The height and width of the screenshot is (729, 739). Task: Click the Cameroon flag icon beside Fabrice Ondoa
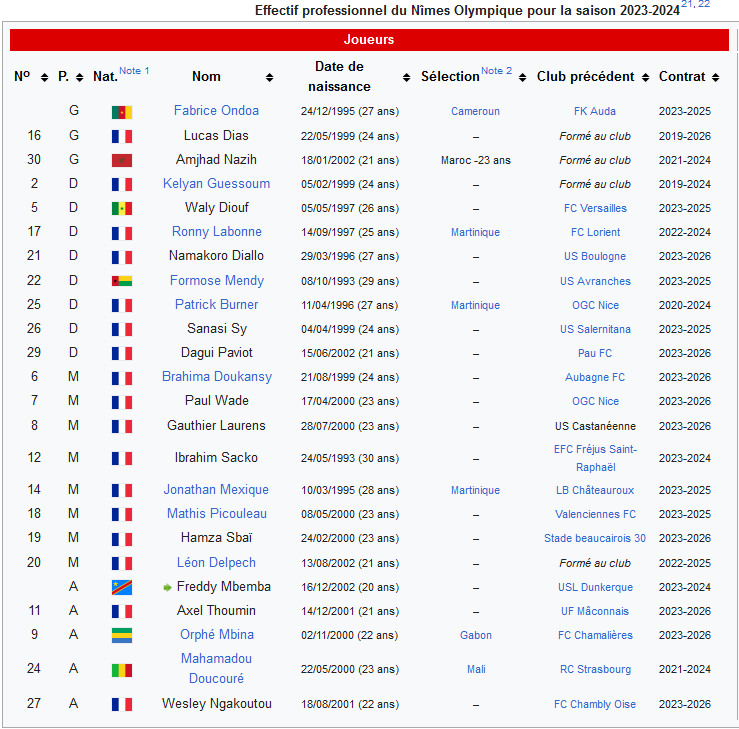(x=122, y=112)
